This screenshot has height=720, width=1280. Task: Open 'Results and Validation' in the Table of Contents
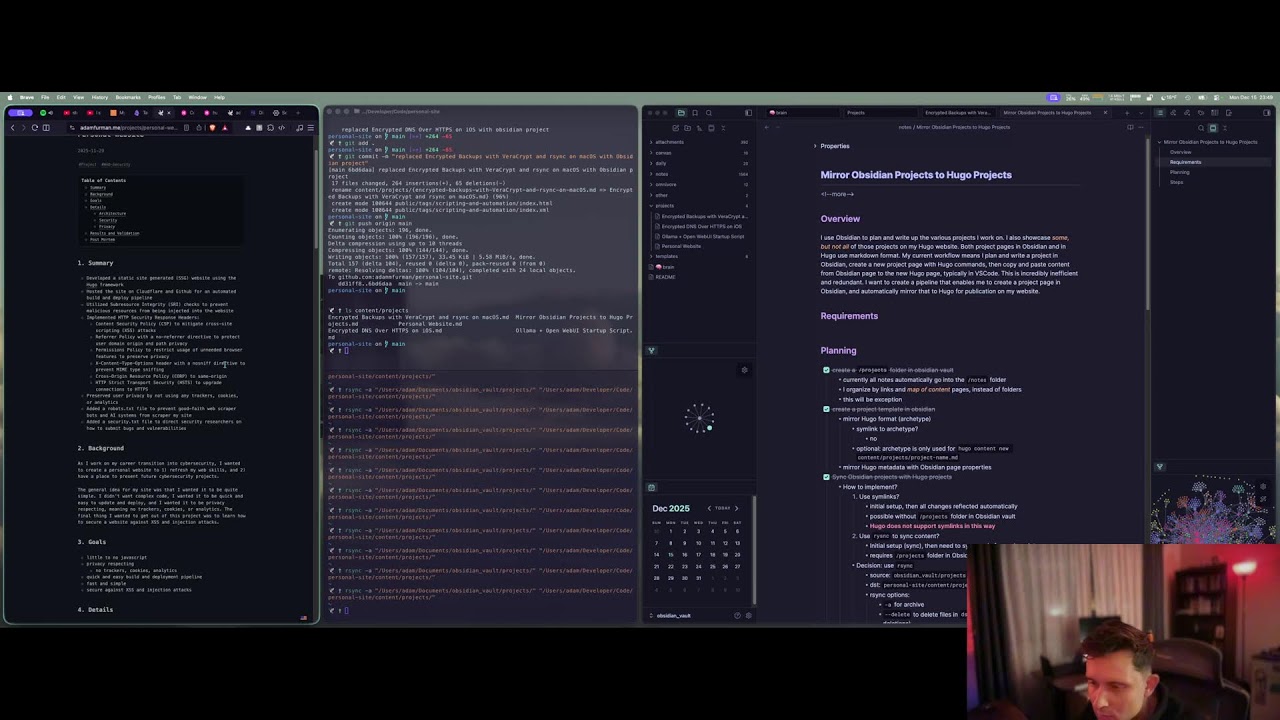click(x=115, y=233)
